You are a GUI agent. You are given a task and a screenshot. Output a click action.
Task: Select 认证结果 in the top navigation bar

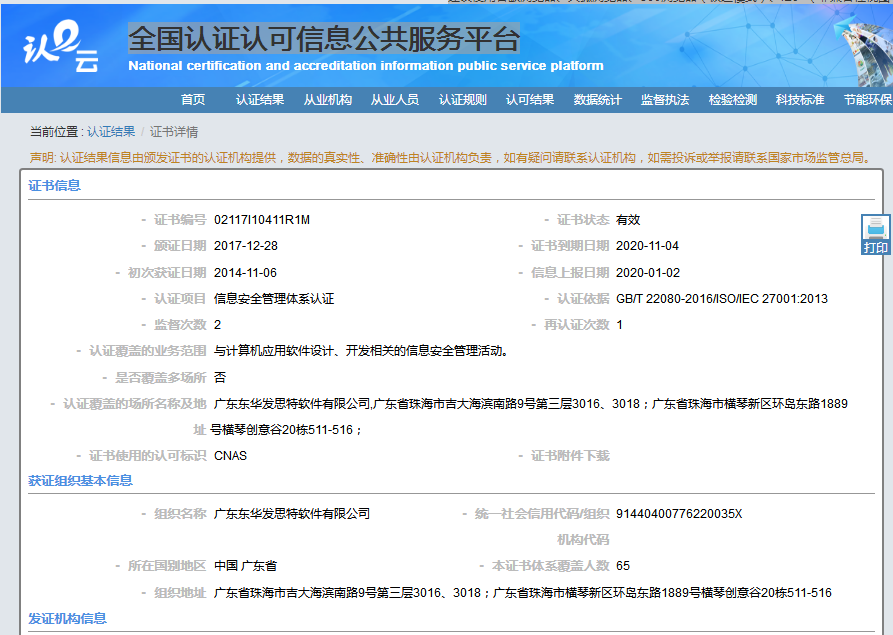(x=258, y=99)
